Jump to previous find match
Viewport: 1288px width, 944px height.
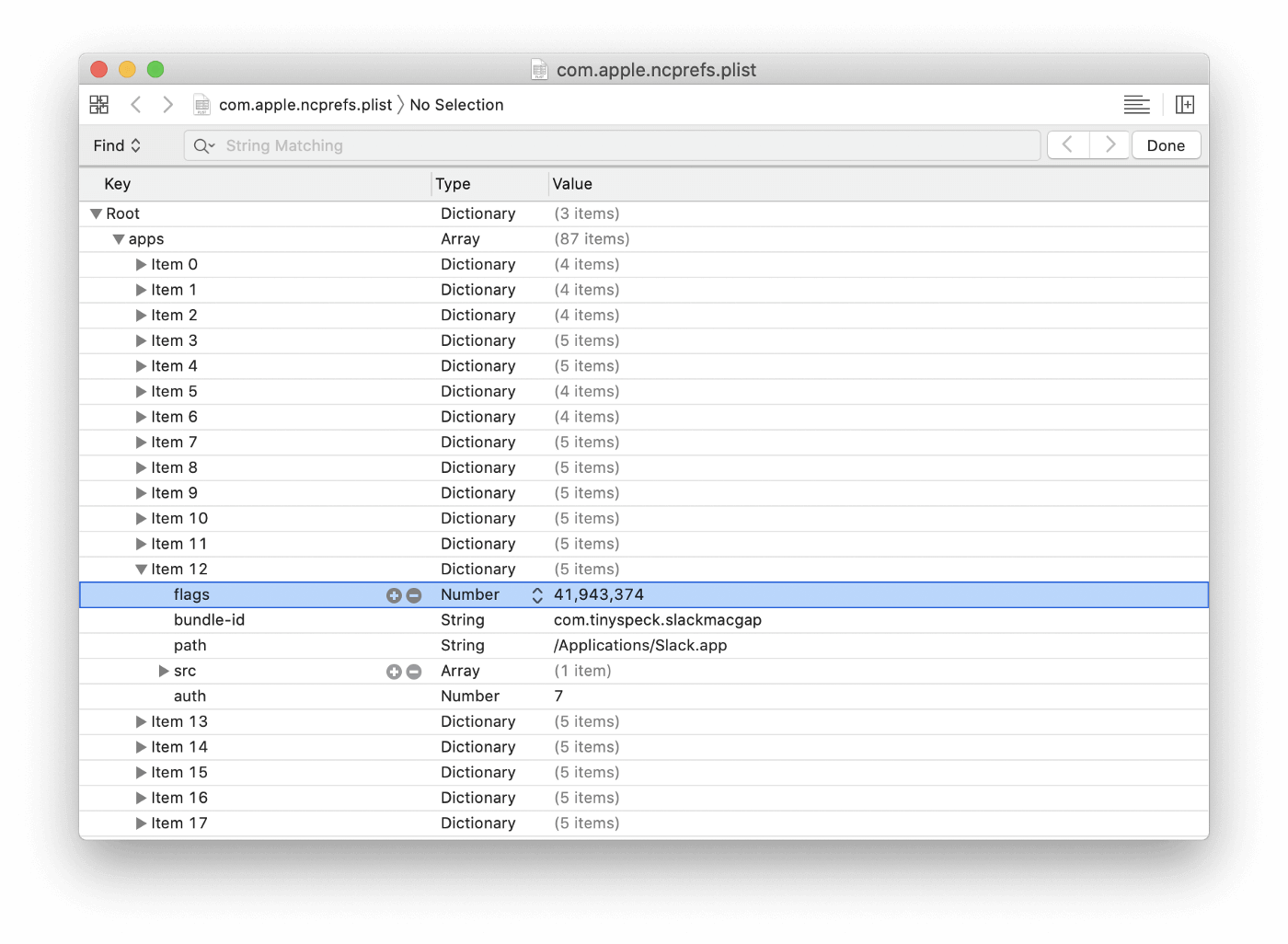(x=1068, y=144)
